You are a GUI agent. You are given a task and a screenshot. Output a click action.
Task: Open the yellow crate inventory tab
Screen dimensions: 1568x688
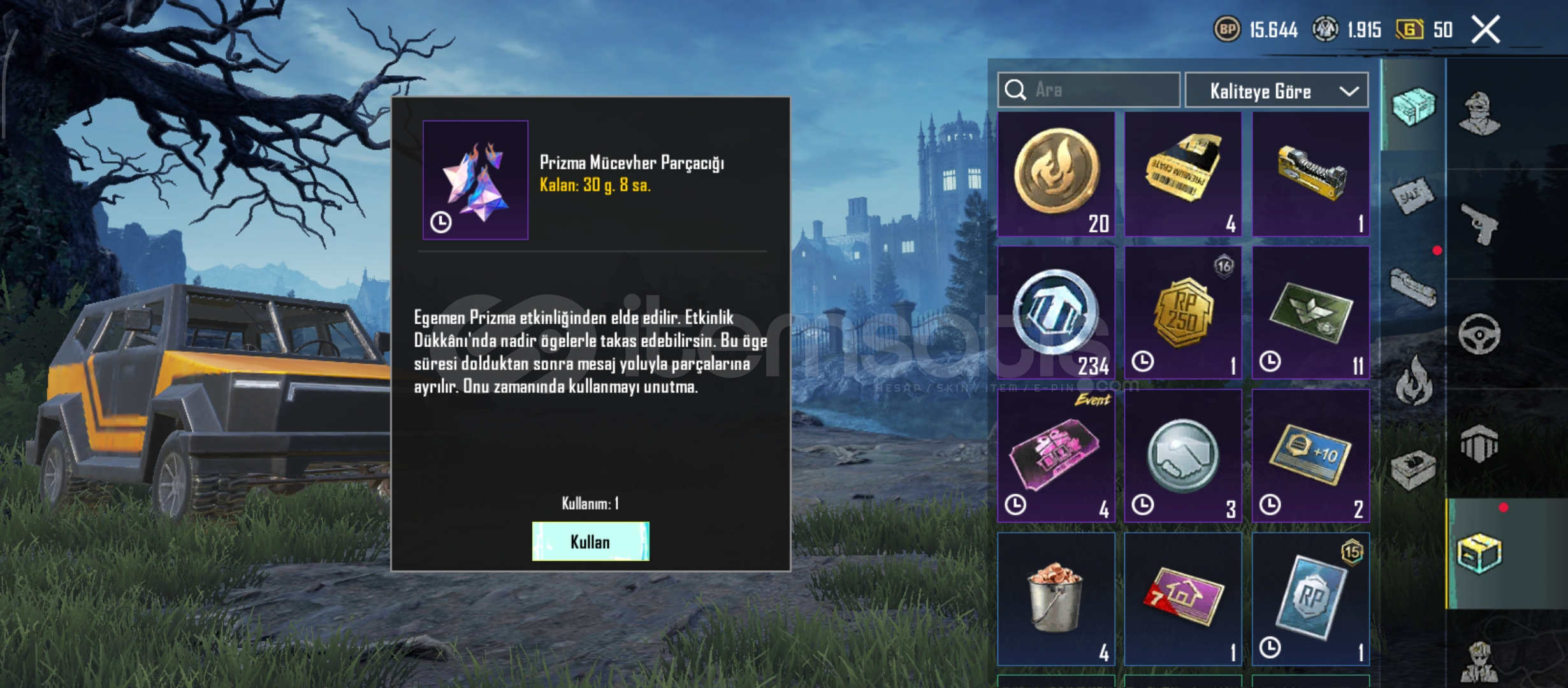click(1479, 553)
